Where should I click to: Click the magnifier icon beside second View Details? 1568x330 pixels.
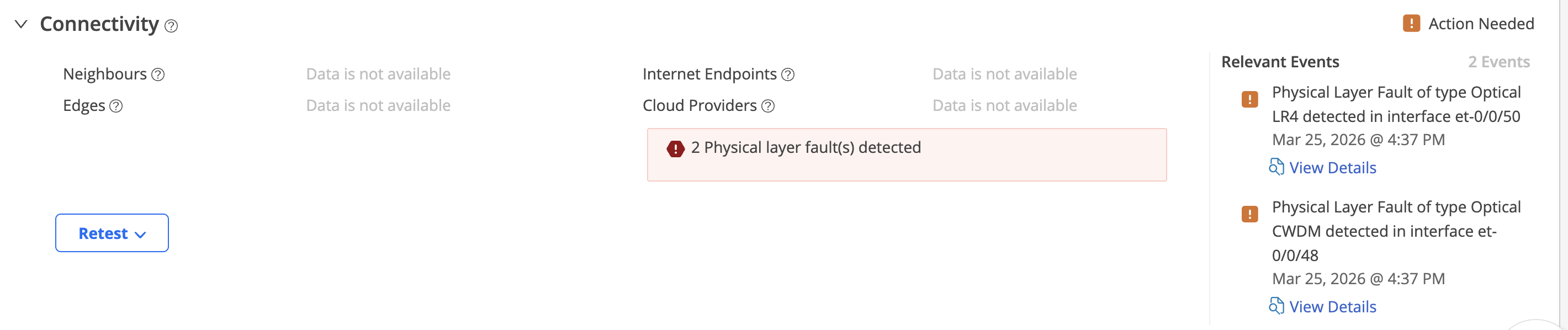point(1276,306)
